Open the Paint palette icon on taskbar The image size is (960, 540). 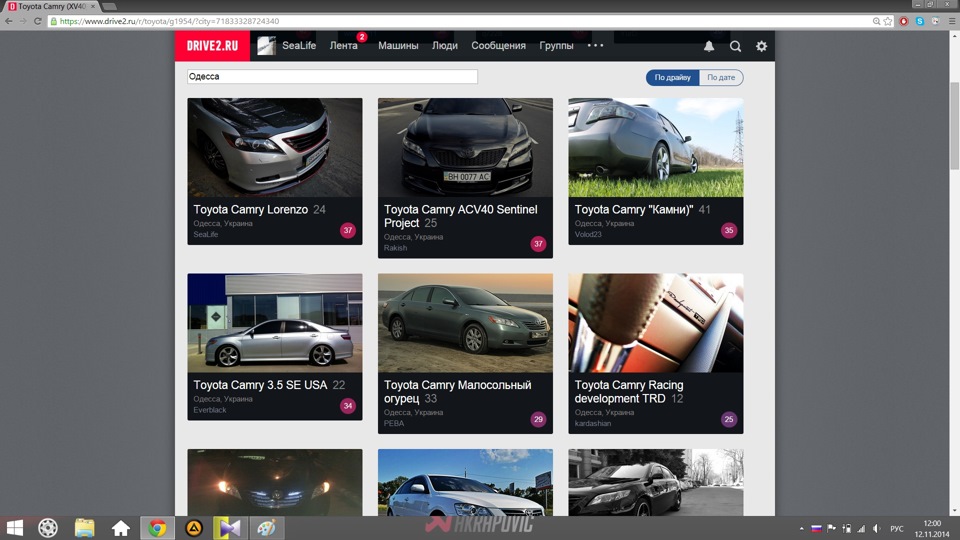coord(266,528)
